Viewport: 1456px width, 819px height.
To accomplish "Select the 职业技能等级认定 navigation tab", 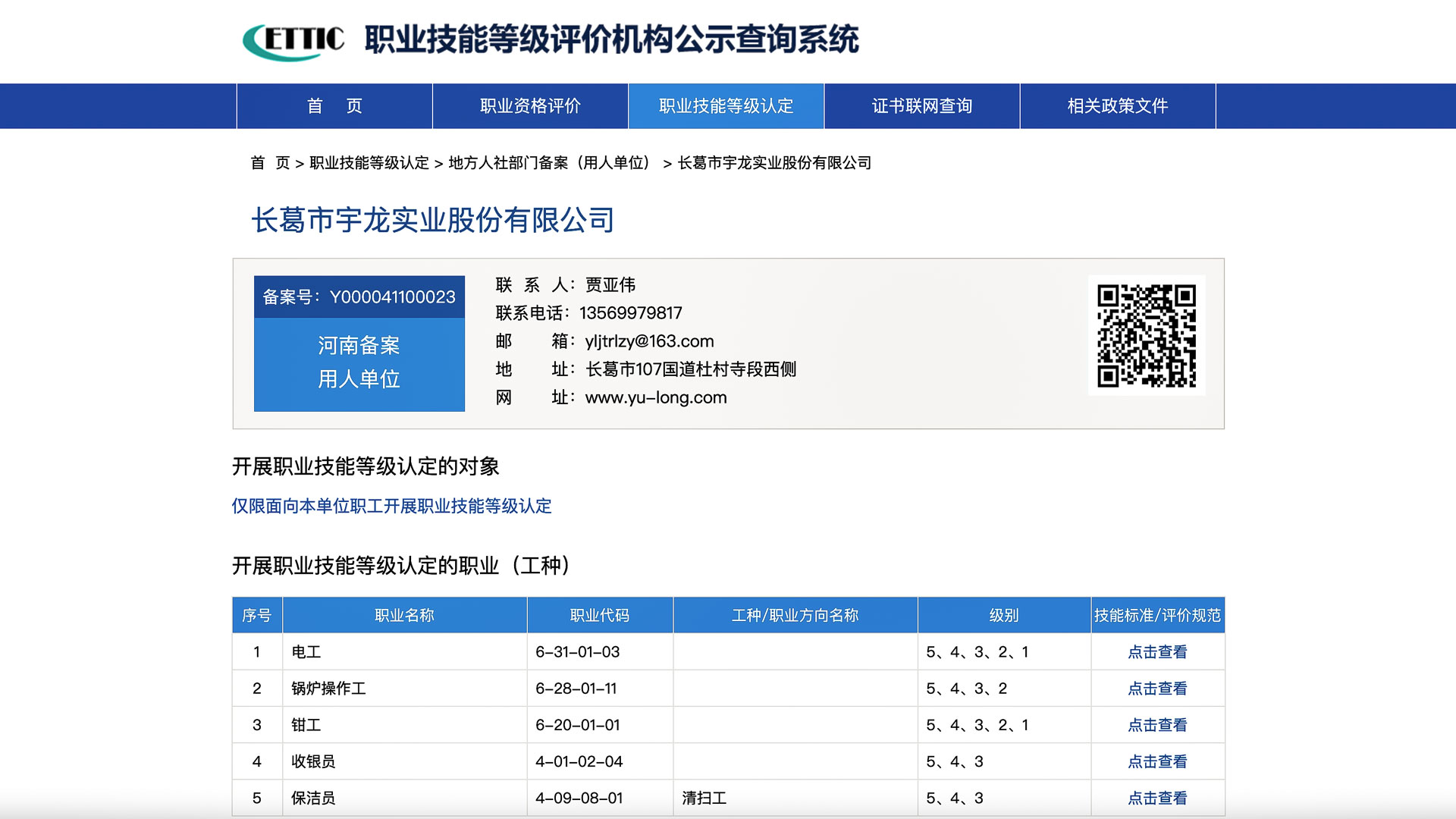I will (726, 106).
